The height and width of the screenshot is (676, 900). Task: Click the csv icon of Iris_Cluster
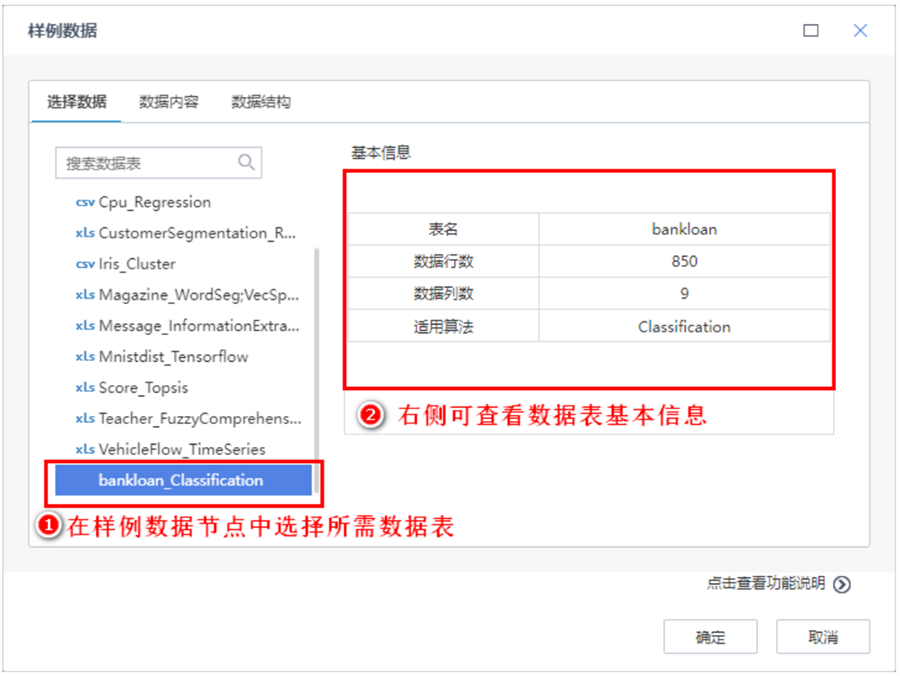(x=85, y=264)
